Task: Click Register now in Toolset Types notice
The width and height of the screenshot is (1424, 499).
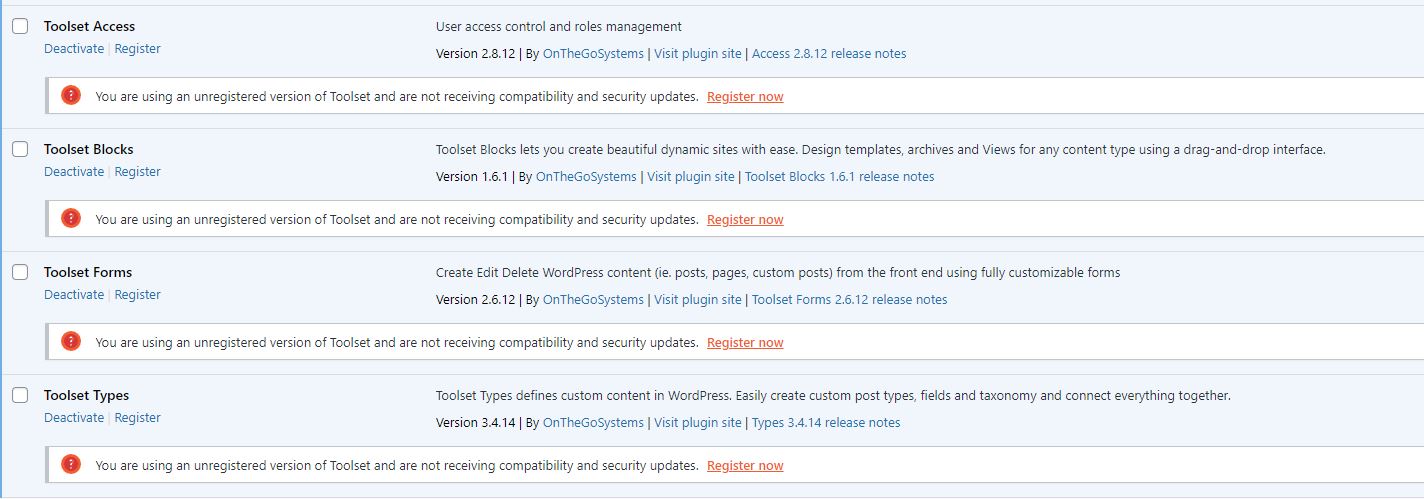Action: pos(745,466)
